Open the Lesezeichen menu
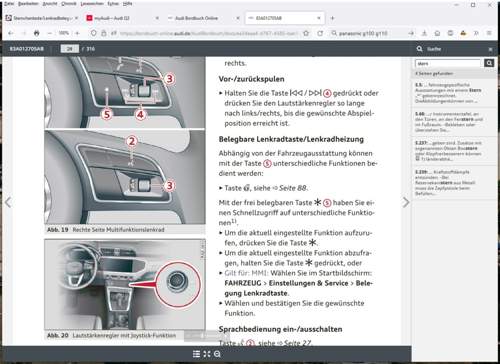This screenshot has height=364, width=500. (92, 4)
